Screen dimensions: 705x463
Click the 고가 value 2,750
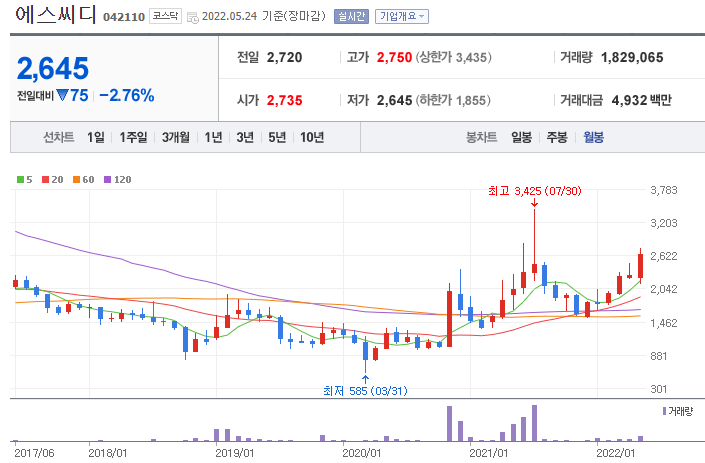[394, 58]
